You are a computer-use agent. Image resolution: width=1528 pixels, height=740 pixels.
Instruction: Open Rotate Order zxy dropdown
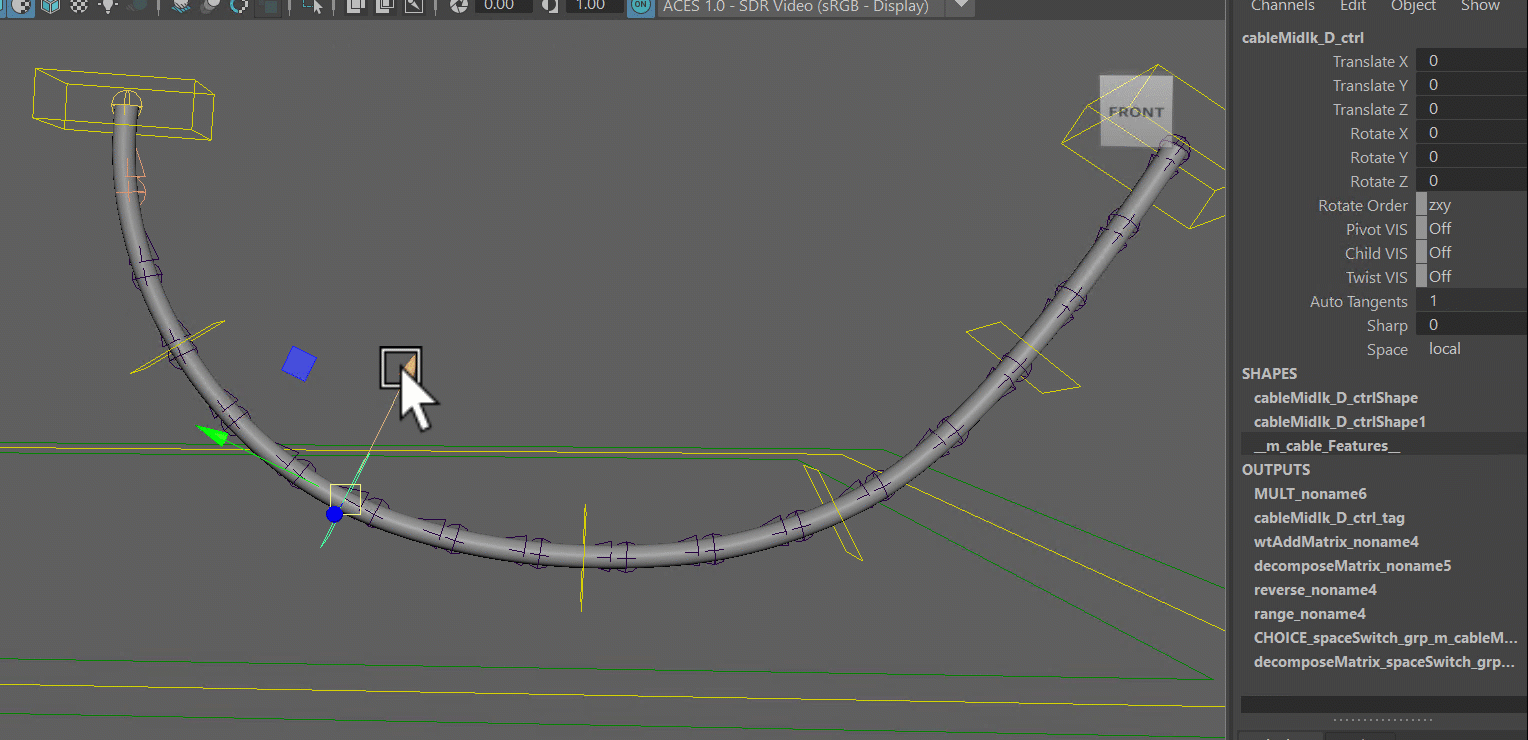[x=1472, y=205]
